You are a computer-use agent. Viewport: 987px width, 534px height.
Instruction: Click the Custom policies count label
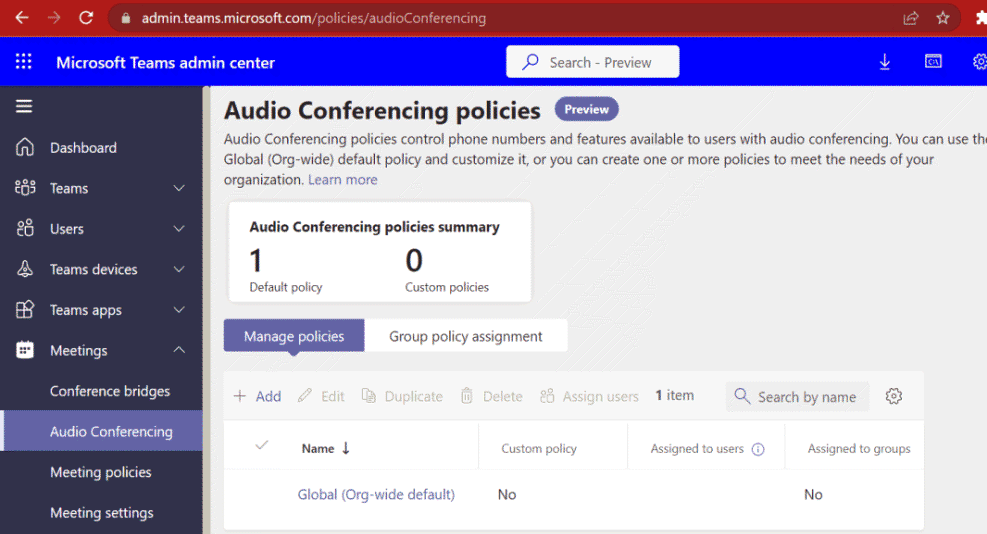[447, 287]
